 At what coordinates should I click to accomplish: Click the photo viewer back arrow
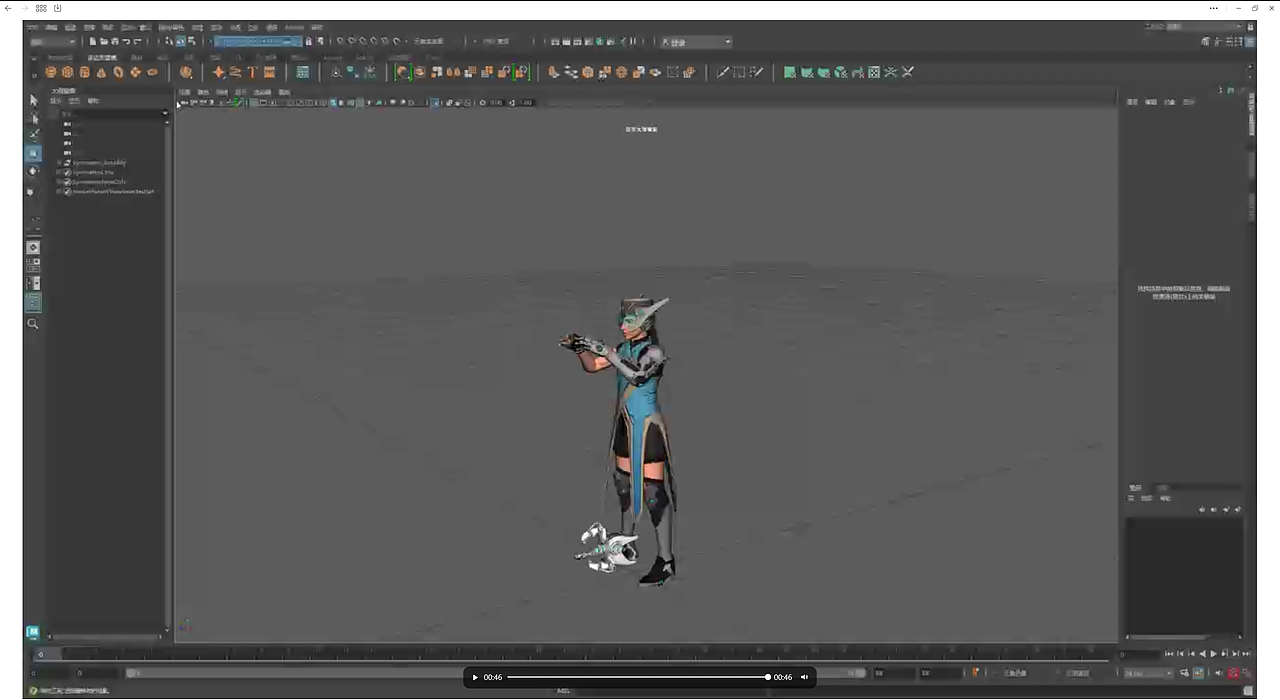[10, 8]
